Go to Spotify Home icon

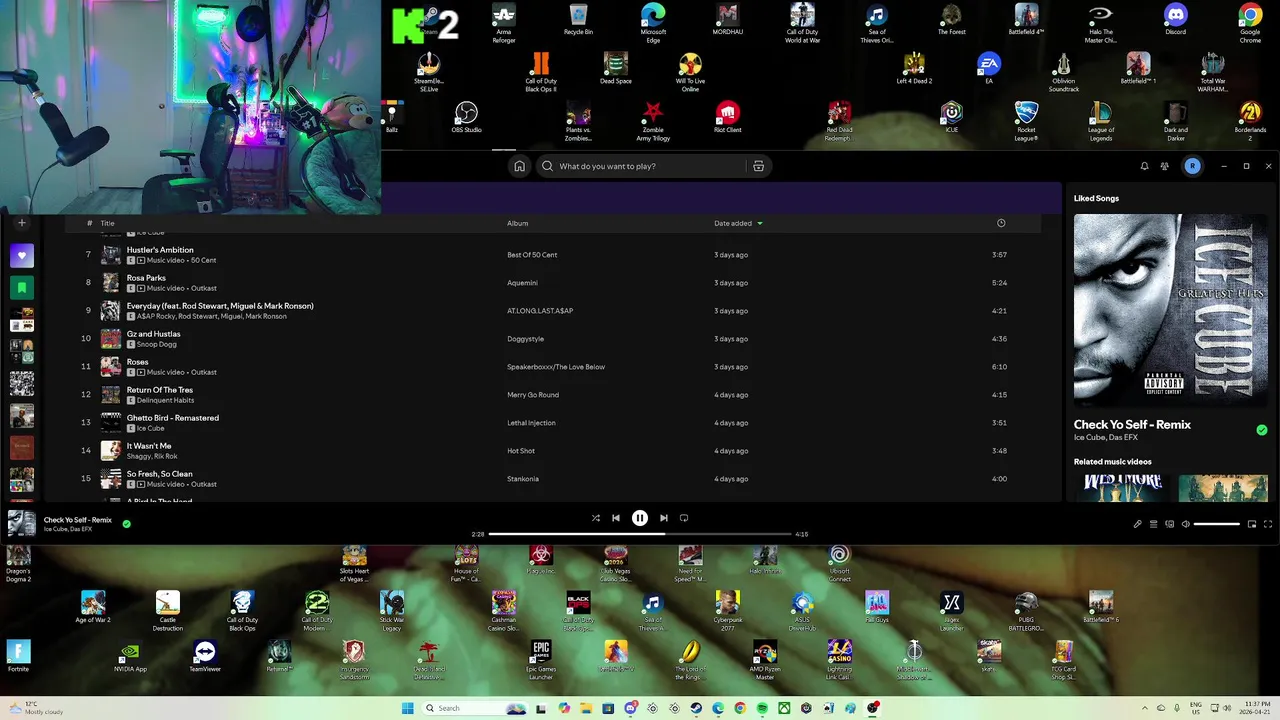pyautogui.click(x=519, y=166)
